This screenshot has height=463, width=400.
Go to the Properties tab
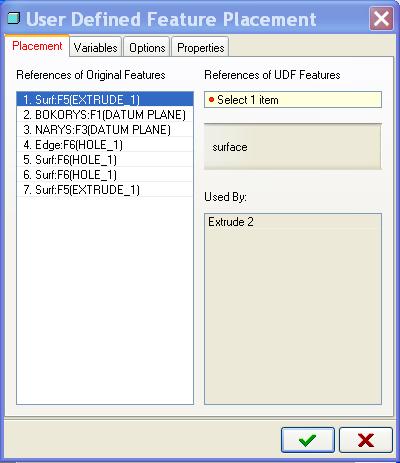coord(200,47)
